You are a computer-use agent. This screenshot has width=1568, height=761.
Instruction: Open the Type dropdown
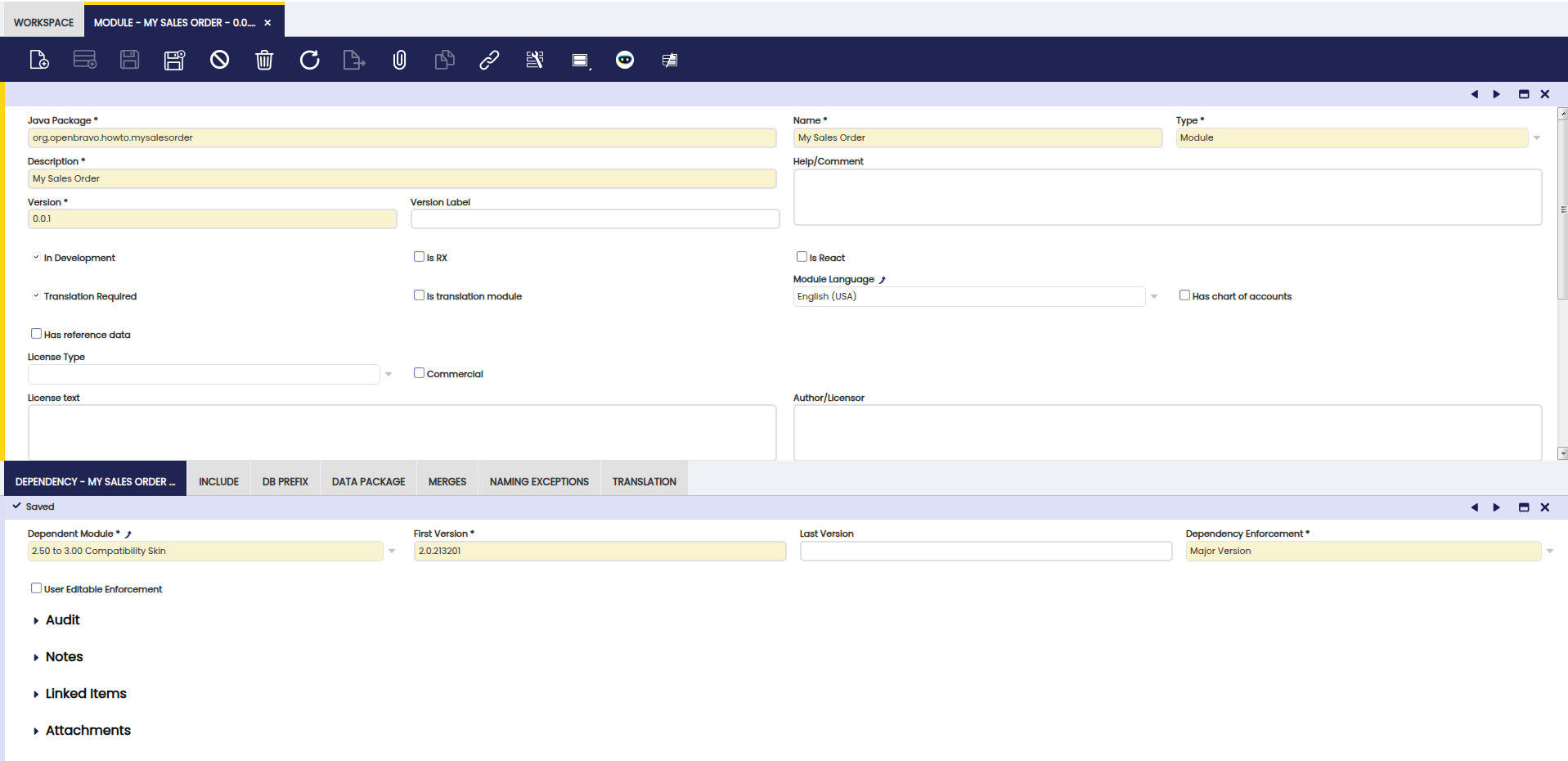click(1537, 138)
